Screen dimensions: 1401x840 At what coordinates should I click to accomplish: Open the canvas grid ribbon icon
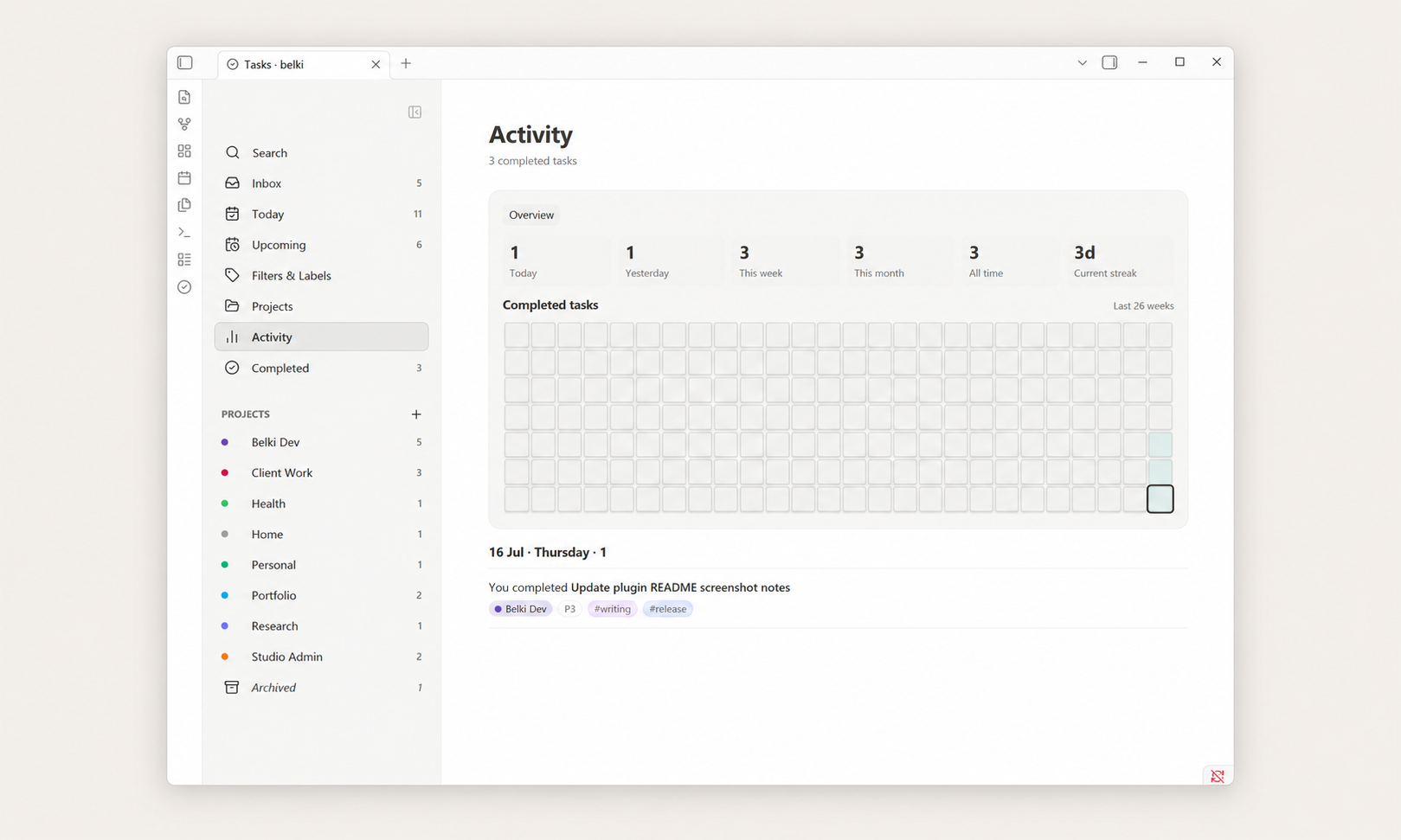[184, 151]
